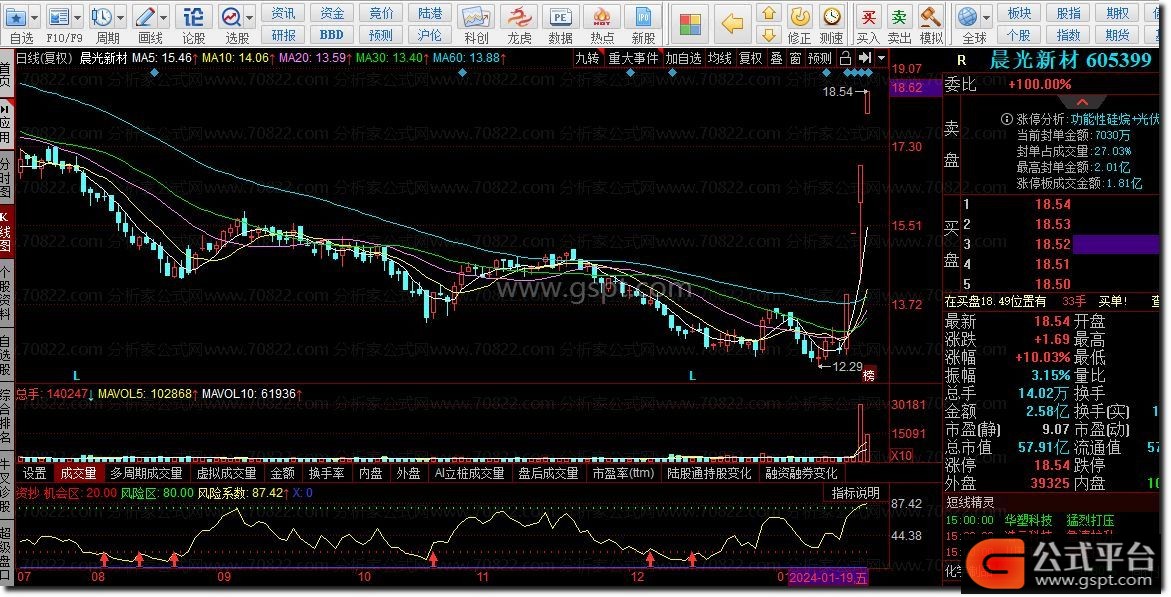Click the 竞价 button
The image size is (1171, 597).
coord(381,13)
